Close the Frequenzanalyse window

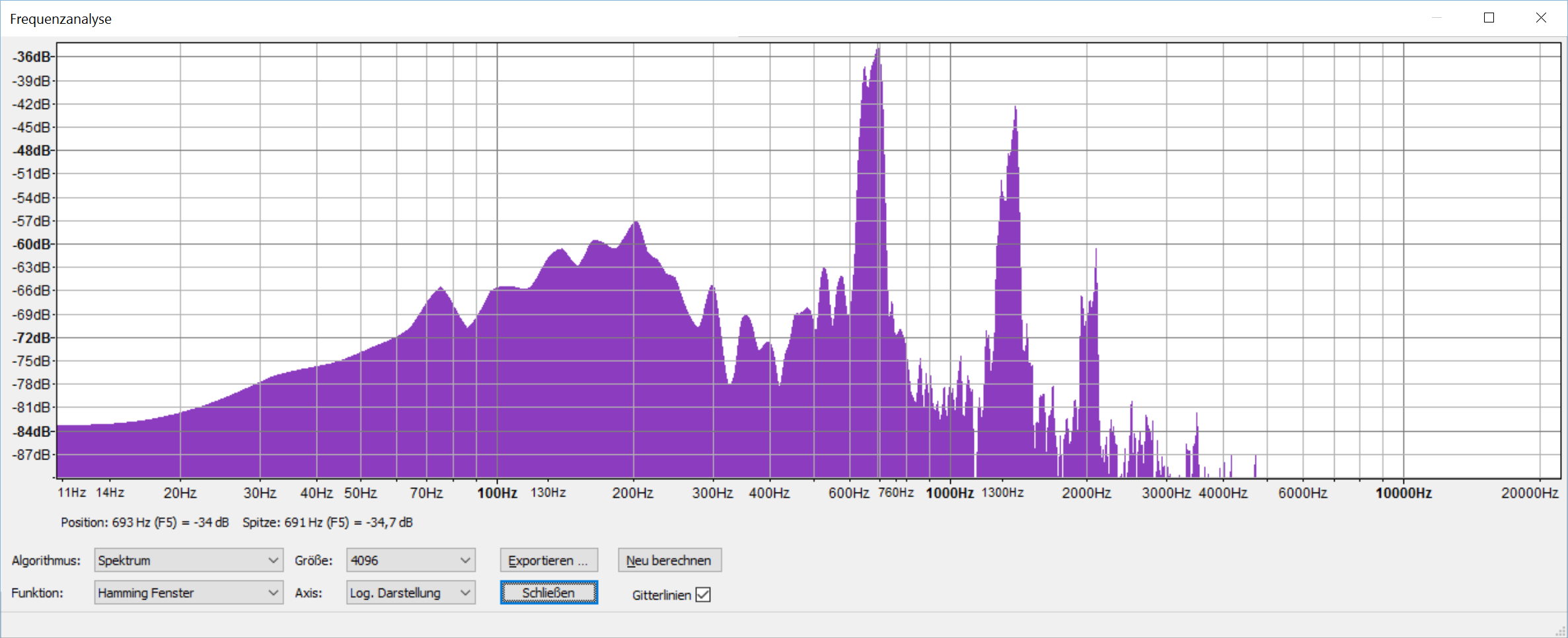(x=1541, y=18)
